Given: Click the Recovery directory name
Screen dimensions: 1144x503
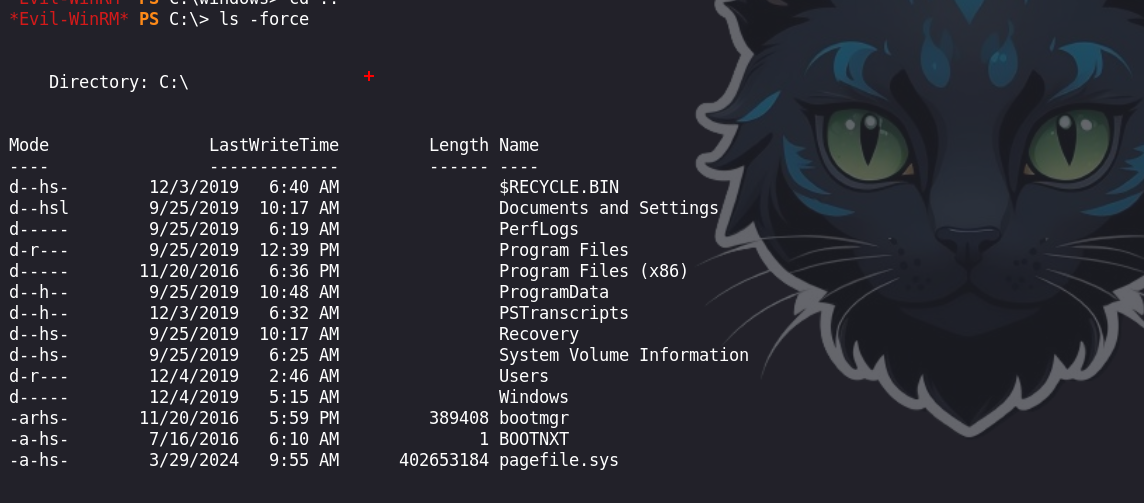Looking at the screenshot, I should [x=539, y=334].
